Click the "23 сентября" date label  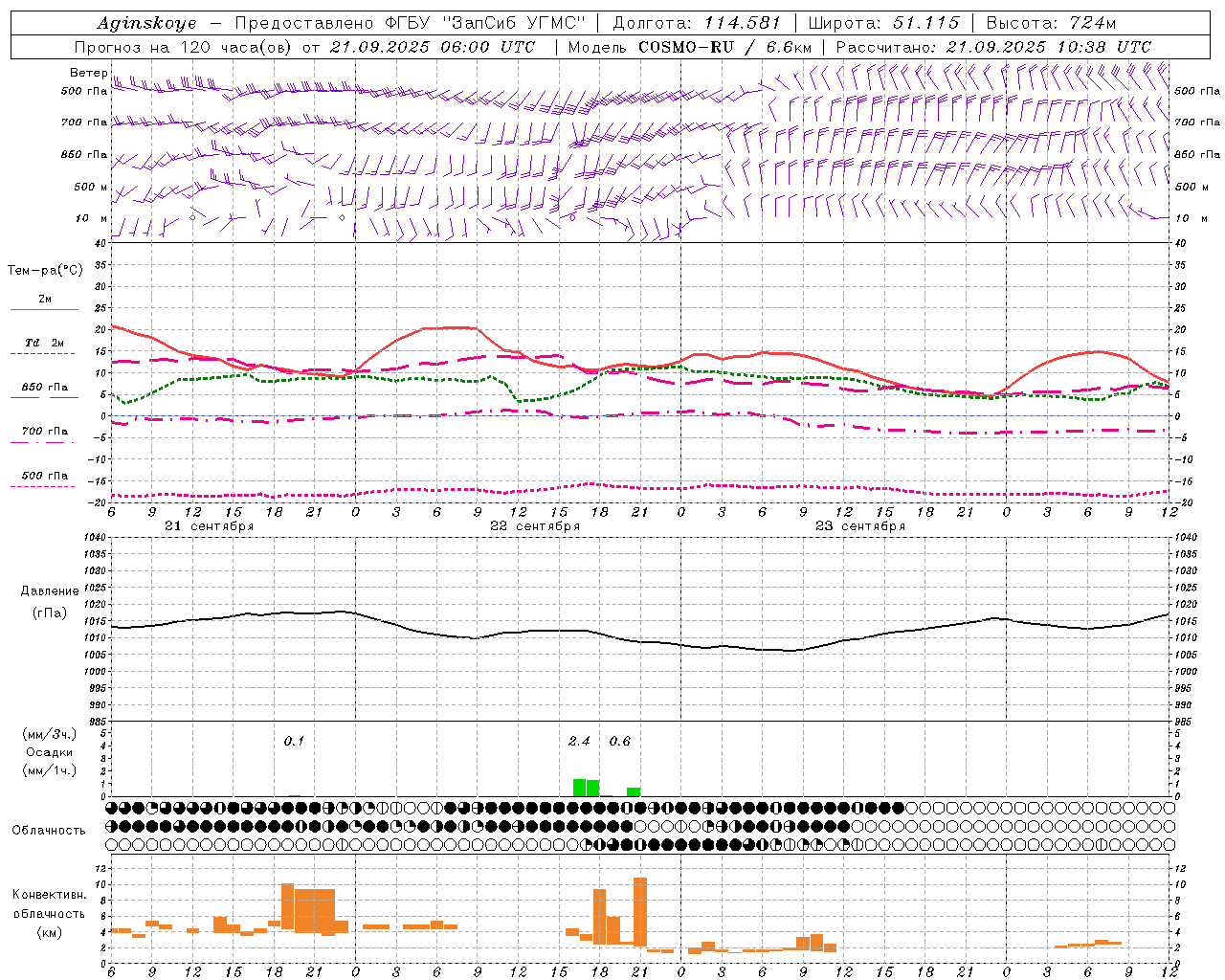[x=860, y=526]
